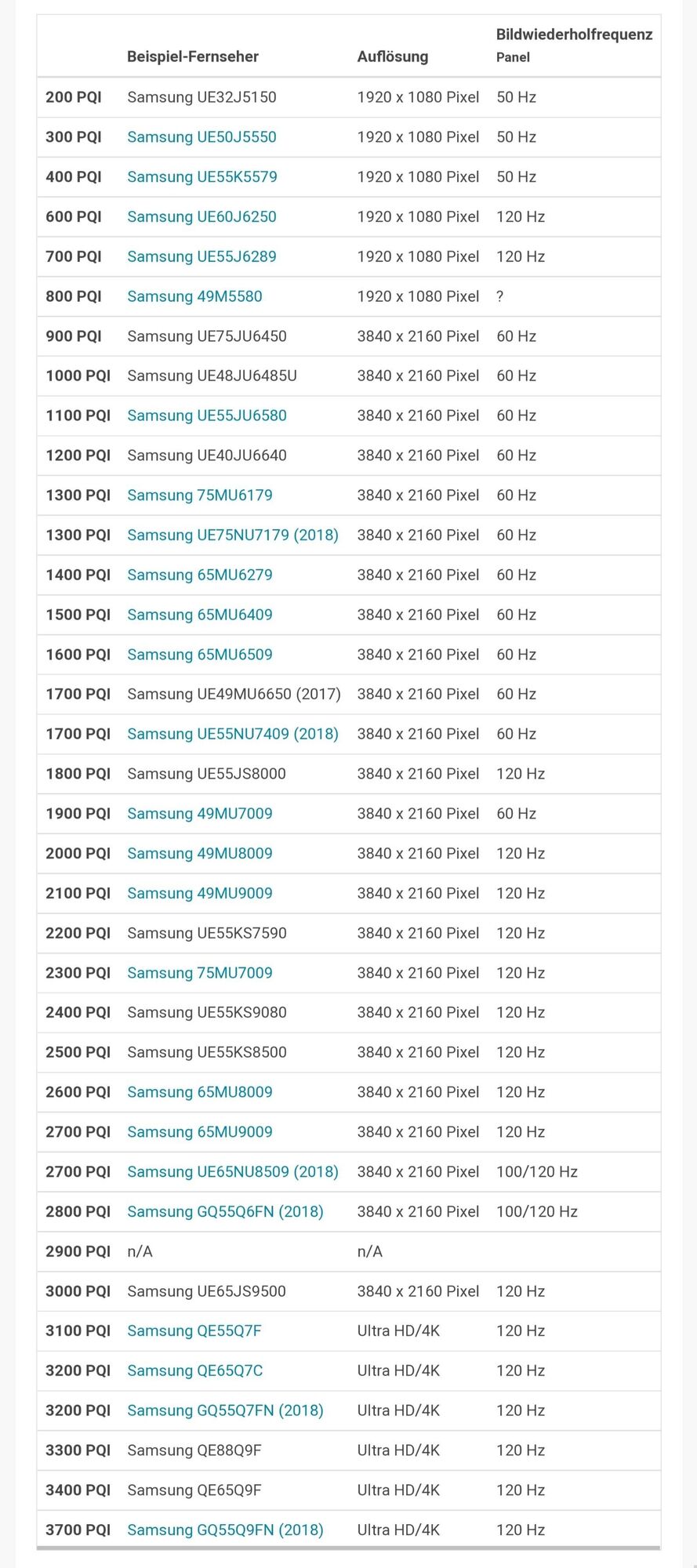Click the Samsung UE55JS8000 text
This screenshot has height=1568, width=697.
click(206, 774)
